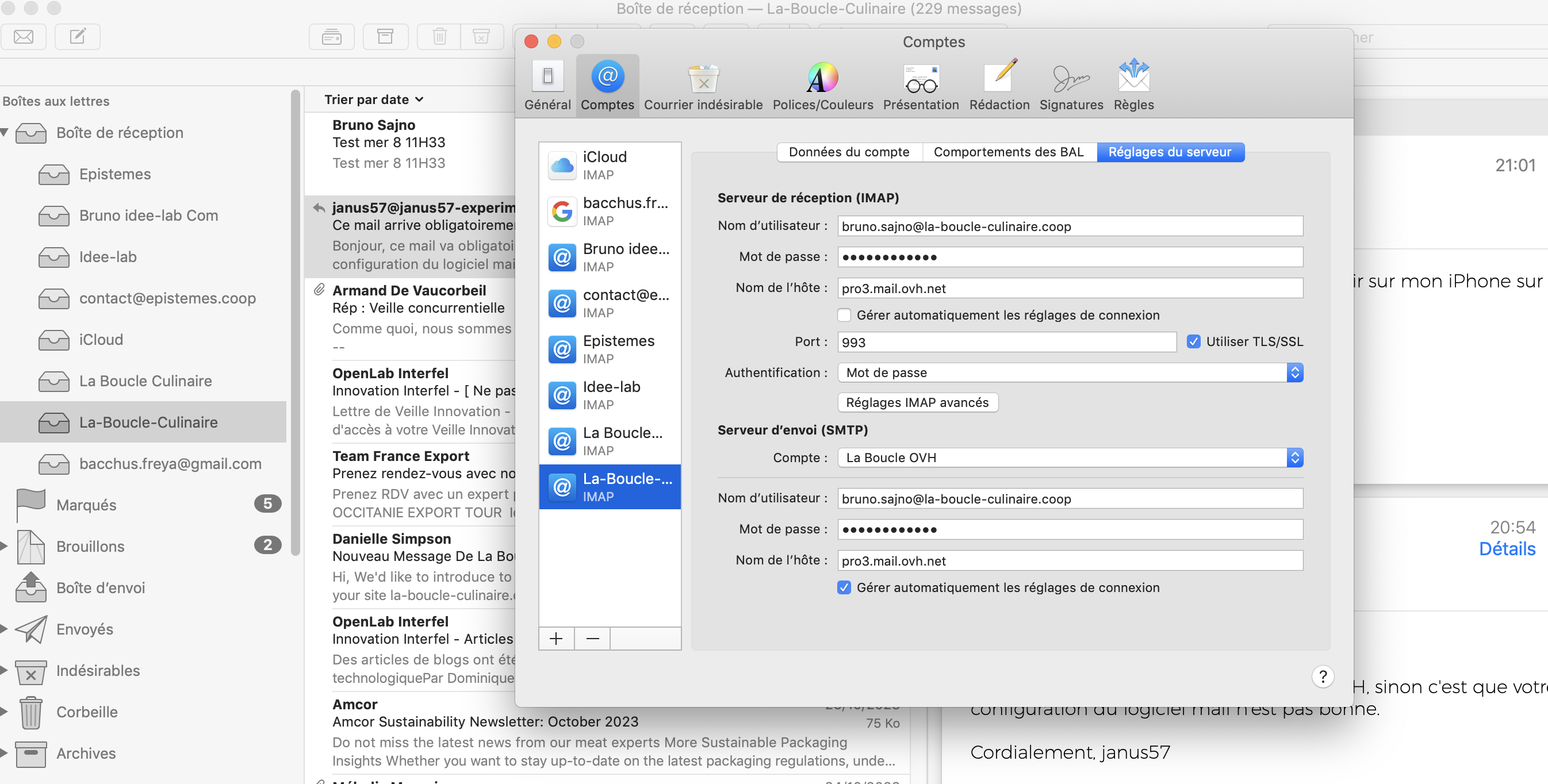The height and width of the screenshot is (784, 1548).
Task: Open Trier par date sort menu
Action: tap(374, 100)
